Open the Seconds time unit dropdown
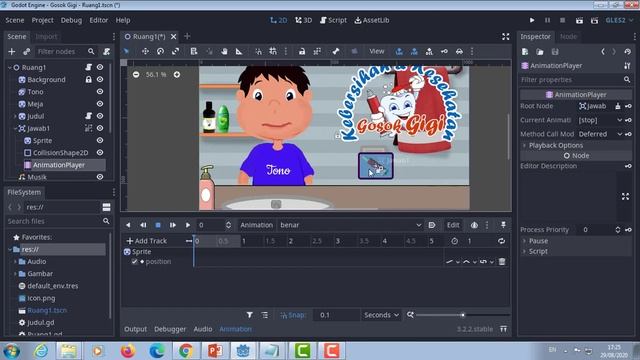 coord(381,315)
